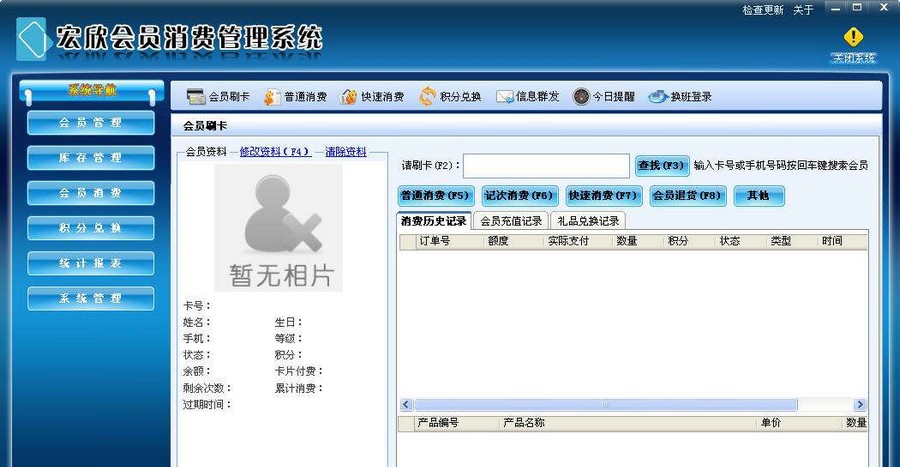This screenshot has height=467, width=900.
Task: Sort by 产品名称 column header
Action: (x=629, y=423)
